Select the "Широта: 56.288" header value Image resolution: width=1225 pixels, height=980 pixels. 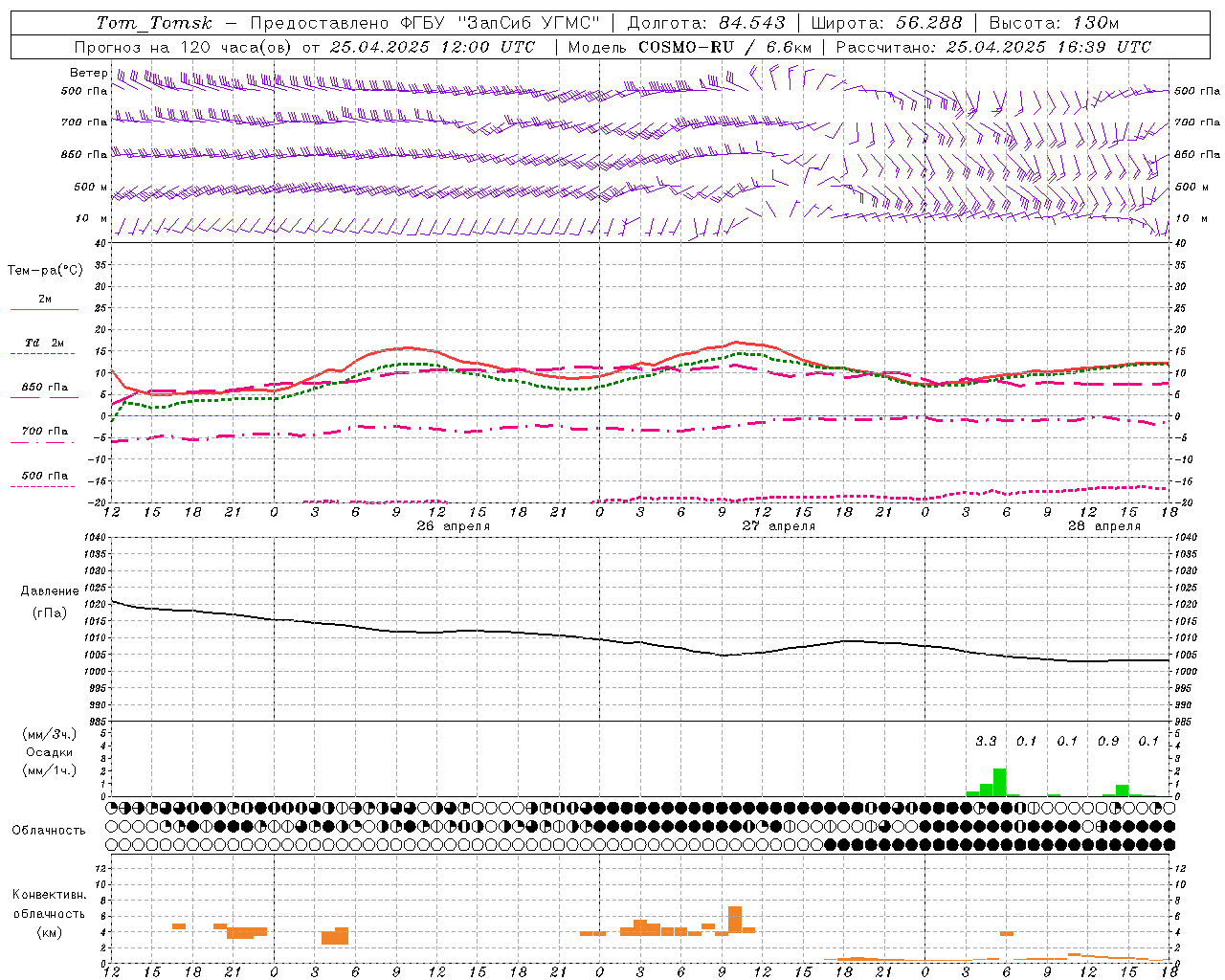pyautogui.click(x=886, y=23)
